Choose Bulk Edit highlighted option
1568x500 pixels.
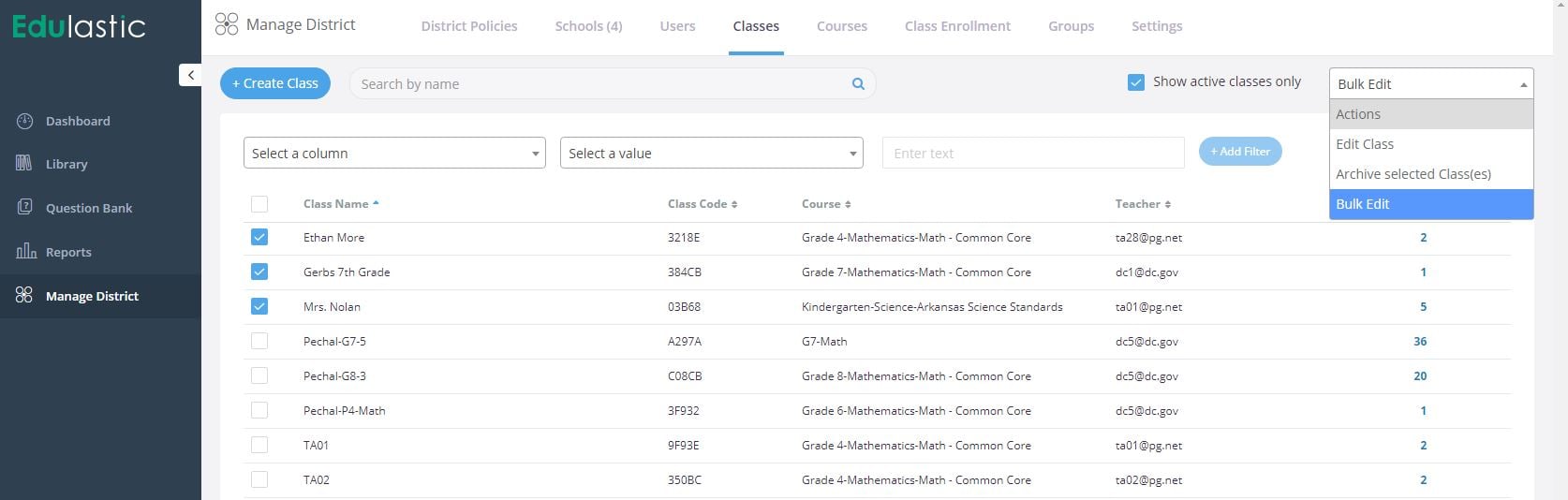pyautogui.click(x=1431, y=204)
